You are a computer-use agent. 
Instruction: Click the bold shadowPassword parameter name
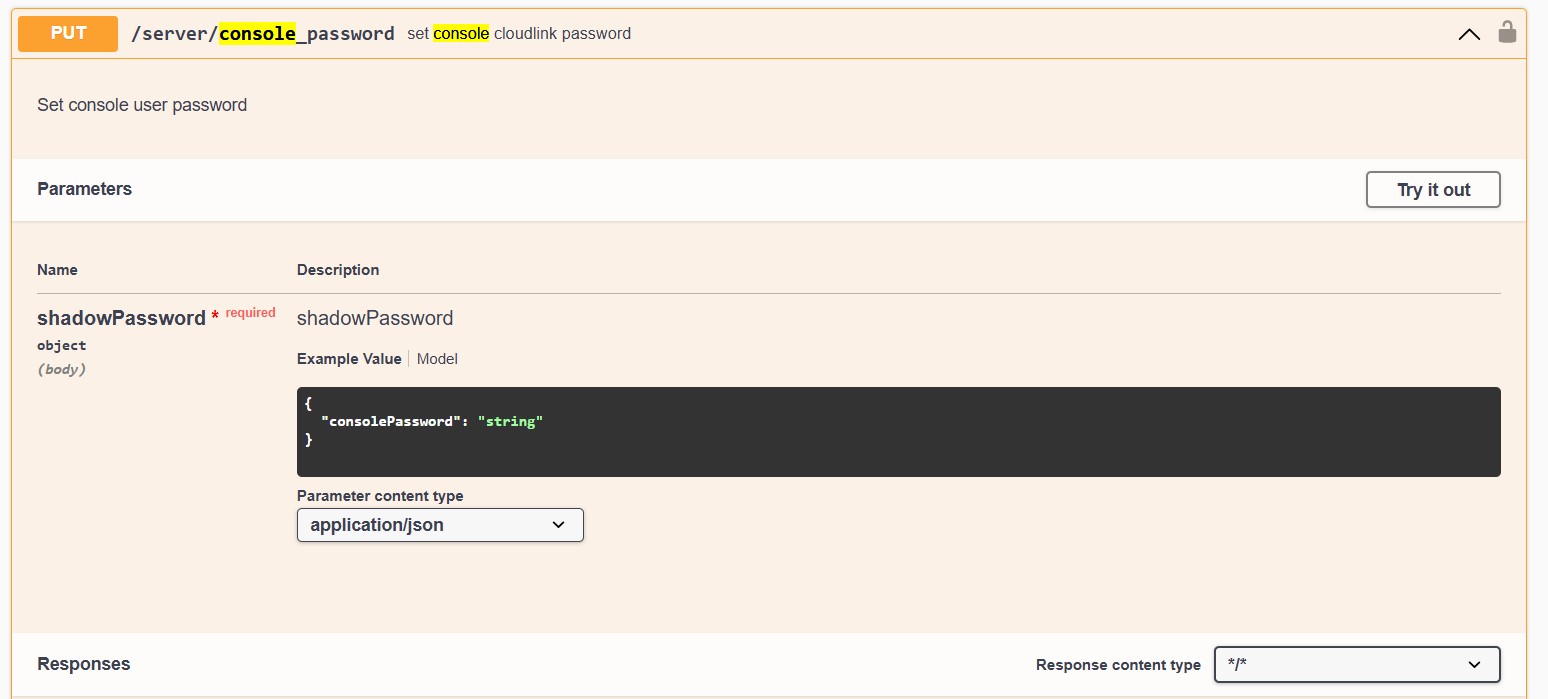[x=121, y=318]
